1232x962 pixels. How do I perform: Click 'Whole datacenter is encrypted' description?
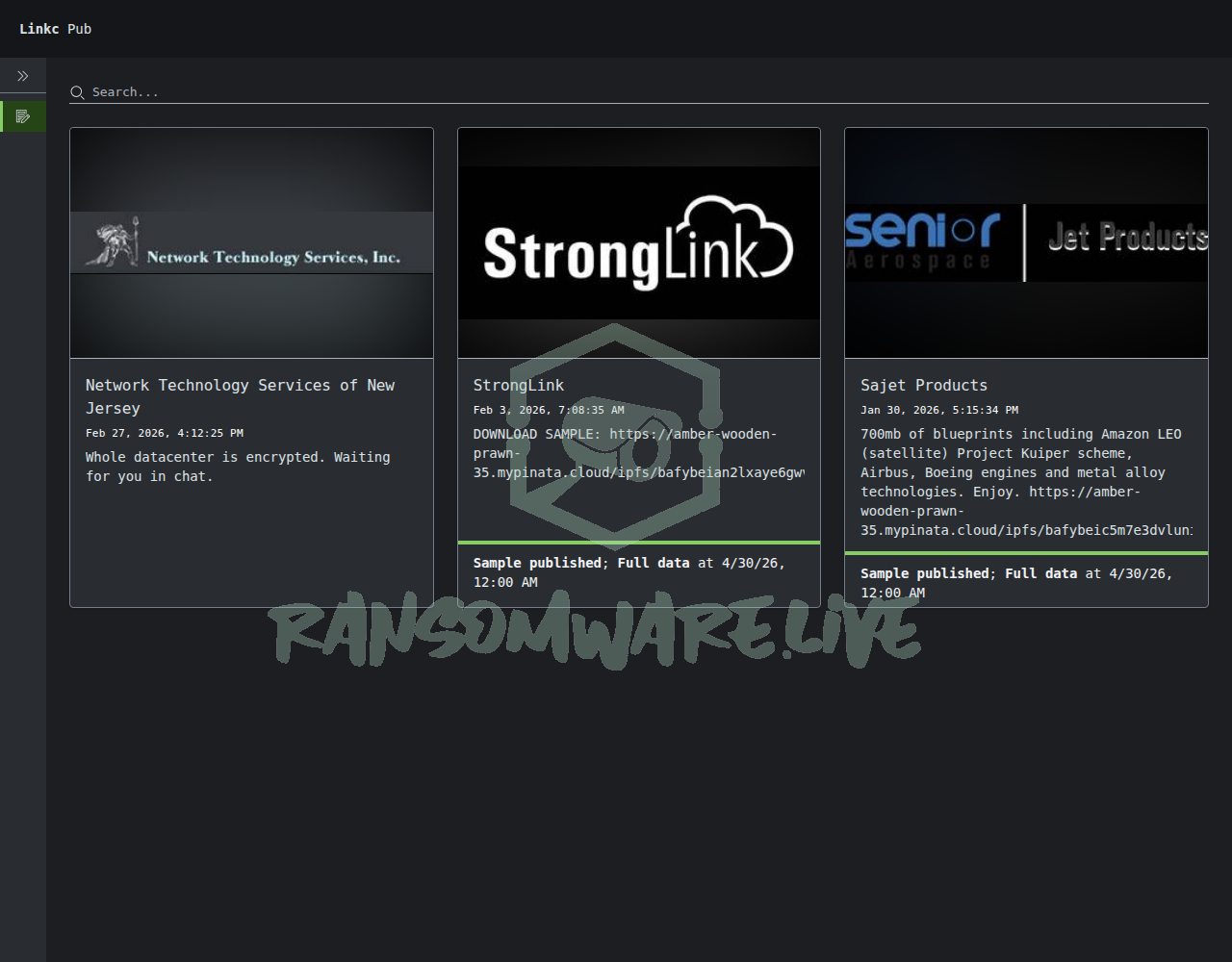pyautogui.click(x=238, y=467)
